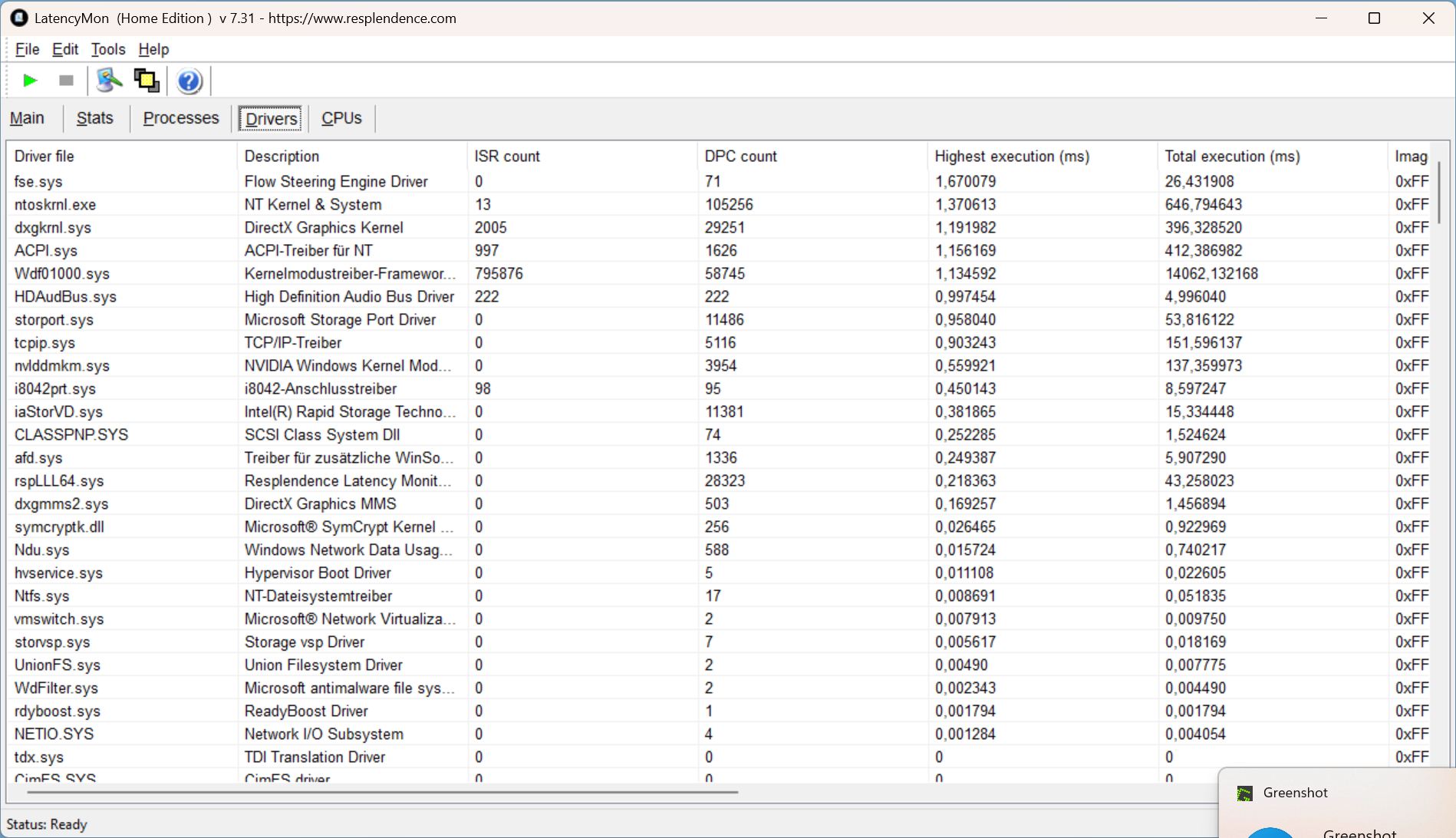Click the Status: Ready text in status bar

[x=47, y=825]
